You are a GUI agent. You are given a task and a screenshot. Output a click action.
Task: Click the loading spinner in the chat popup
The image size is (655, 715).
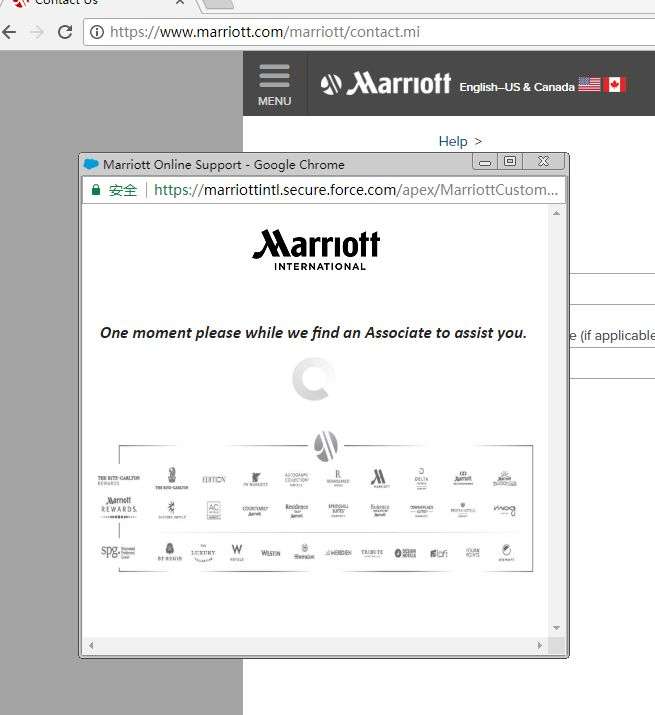[x=313, y=378]
